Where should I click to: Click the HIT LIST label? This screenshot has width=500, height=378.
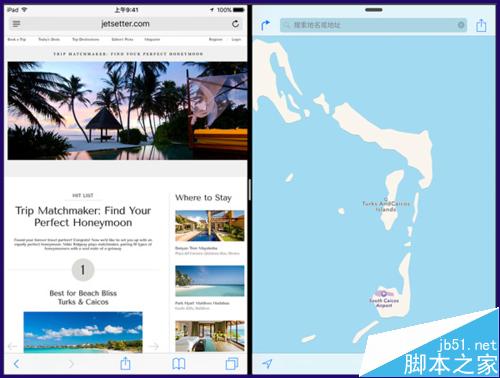pyautogui.click(x=83, y=195)
